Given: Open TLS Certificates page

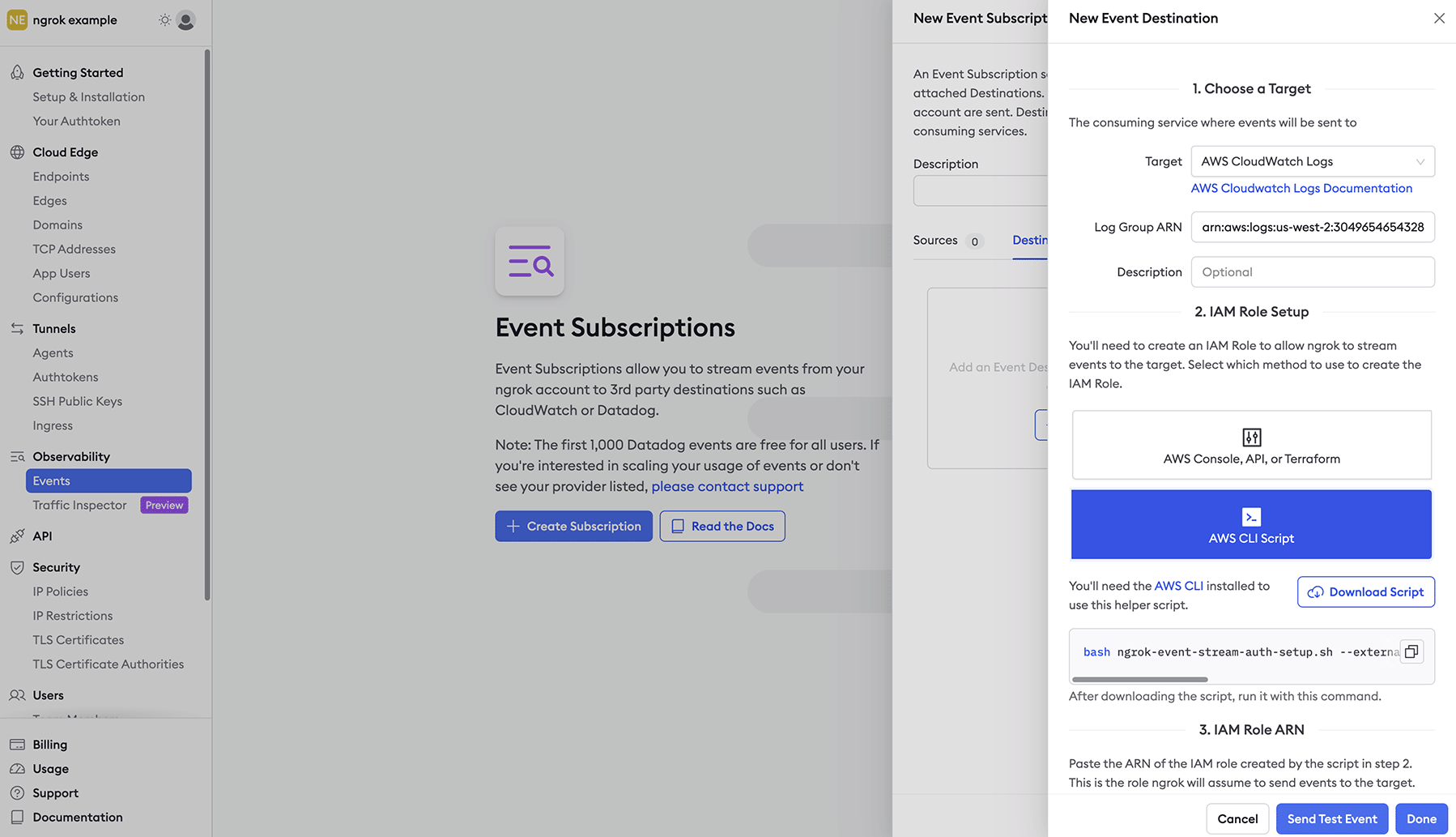Looking at the screenshot, I should (x=79, y=640).
